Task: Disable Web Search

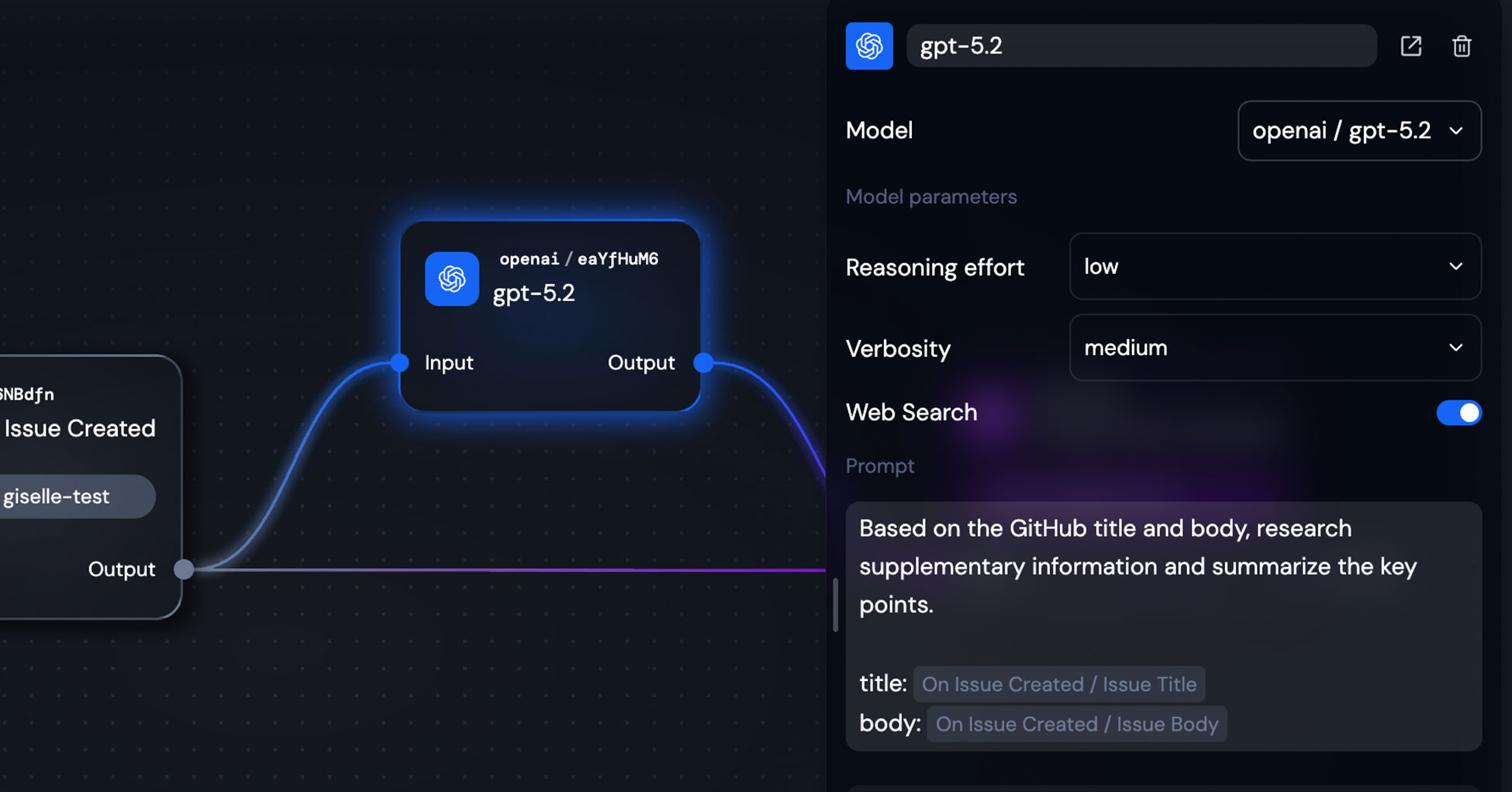Action: (x=1458, y=413)
